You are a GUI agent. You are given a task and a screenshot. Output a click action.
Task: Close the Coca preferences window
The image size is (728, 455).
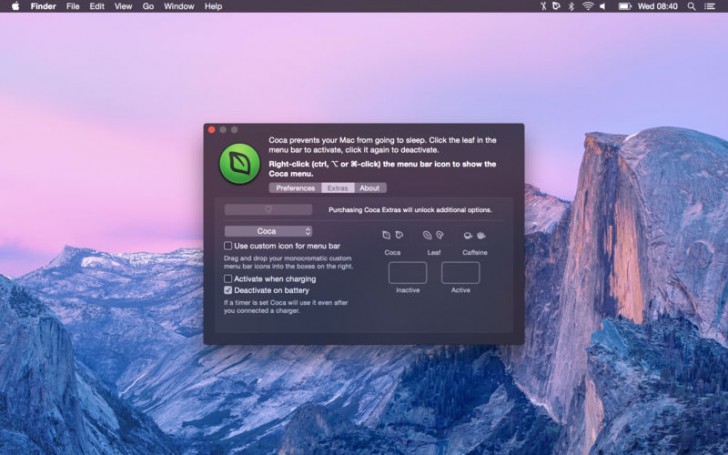[x=212, y=130]
